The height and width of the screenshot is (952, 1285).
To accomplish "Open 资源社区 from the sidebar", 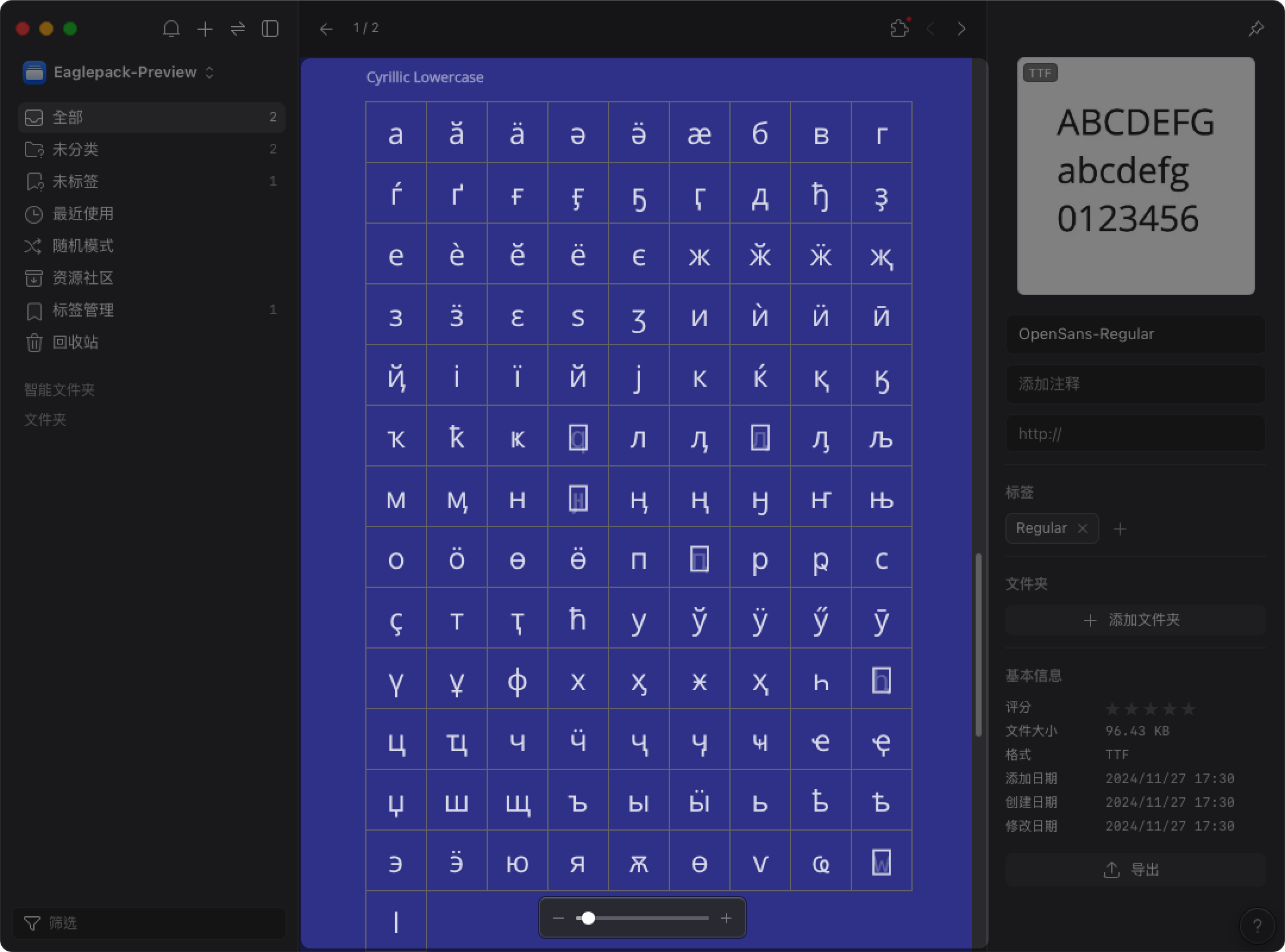I will (x=83, y=278).
